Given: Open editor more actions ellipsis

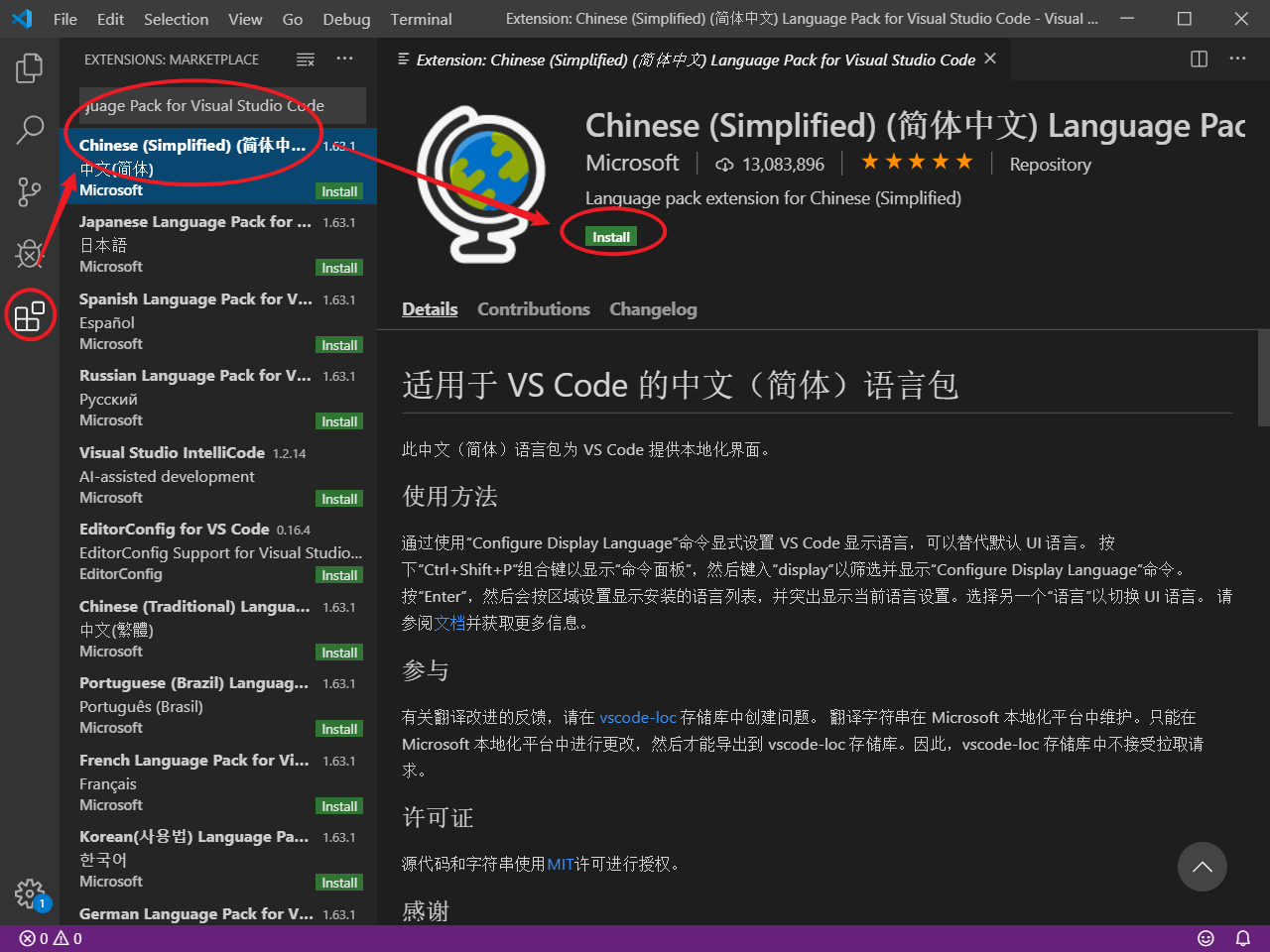Looking at the screenshot, I should (1237, 59).
